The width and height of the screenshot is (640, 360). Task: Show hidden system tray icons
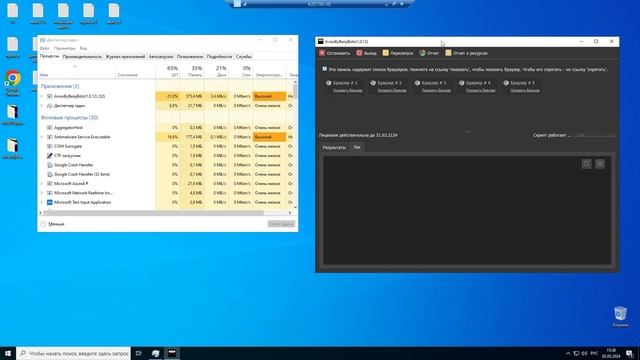pyautogui.click(x=568, y=353)
